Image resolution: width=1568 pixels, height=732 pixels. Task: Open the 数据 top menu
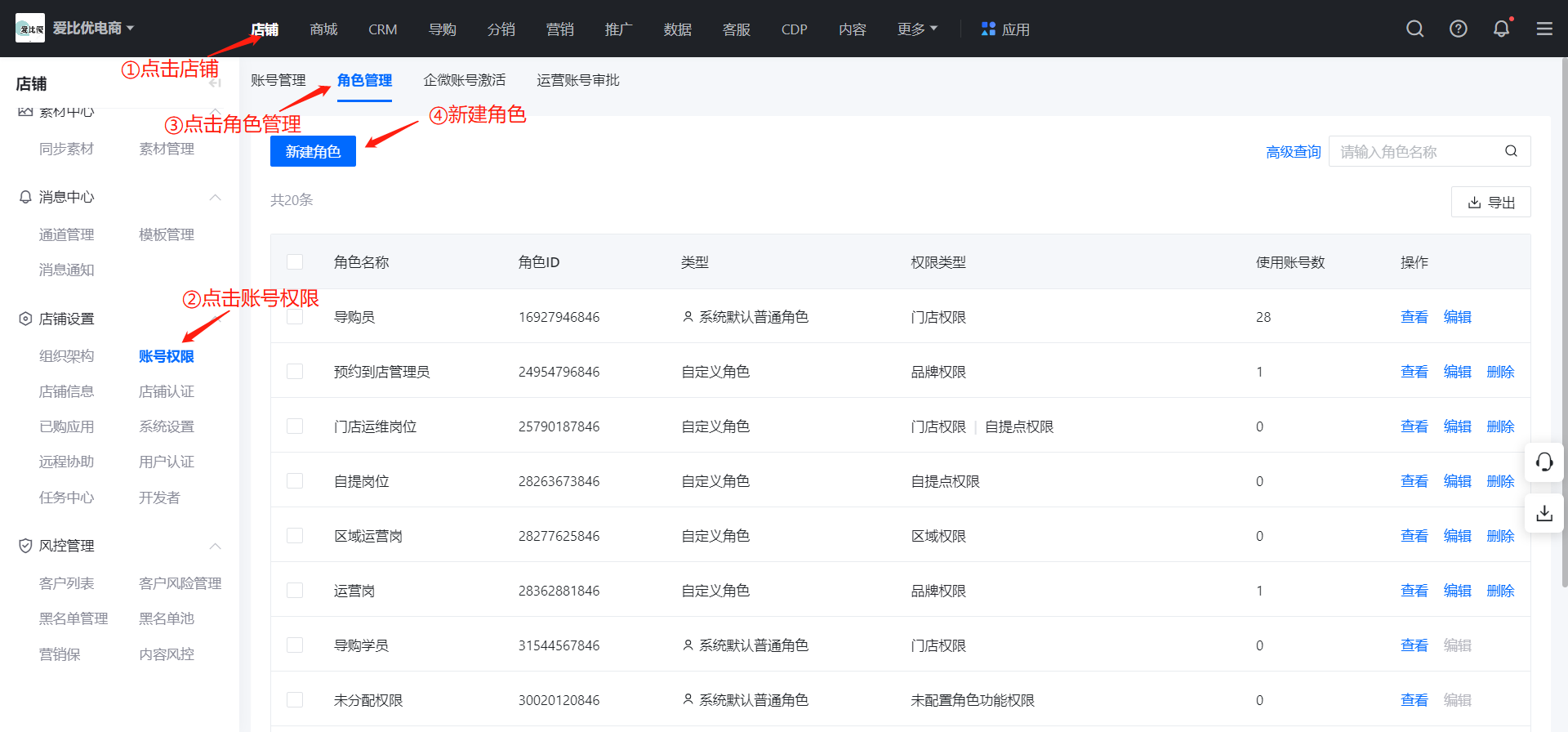[677, 29]
